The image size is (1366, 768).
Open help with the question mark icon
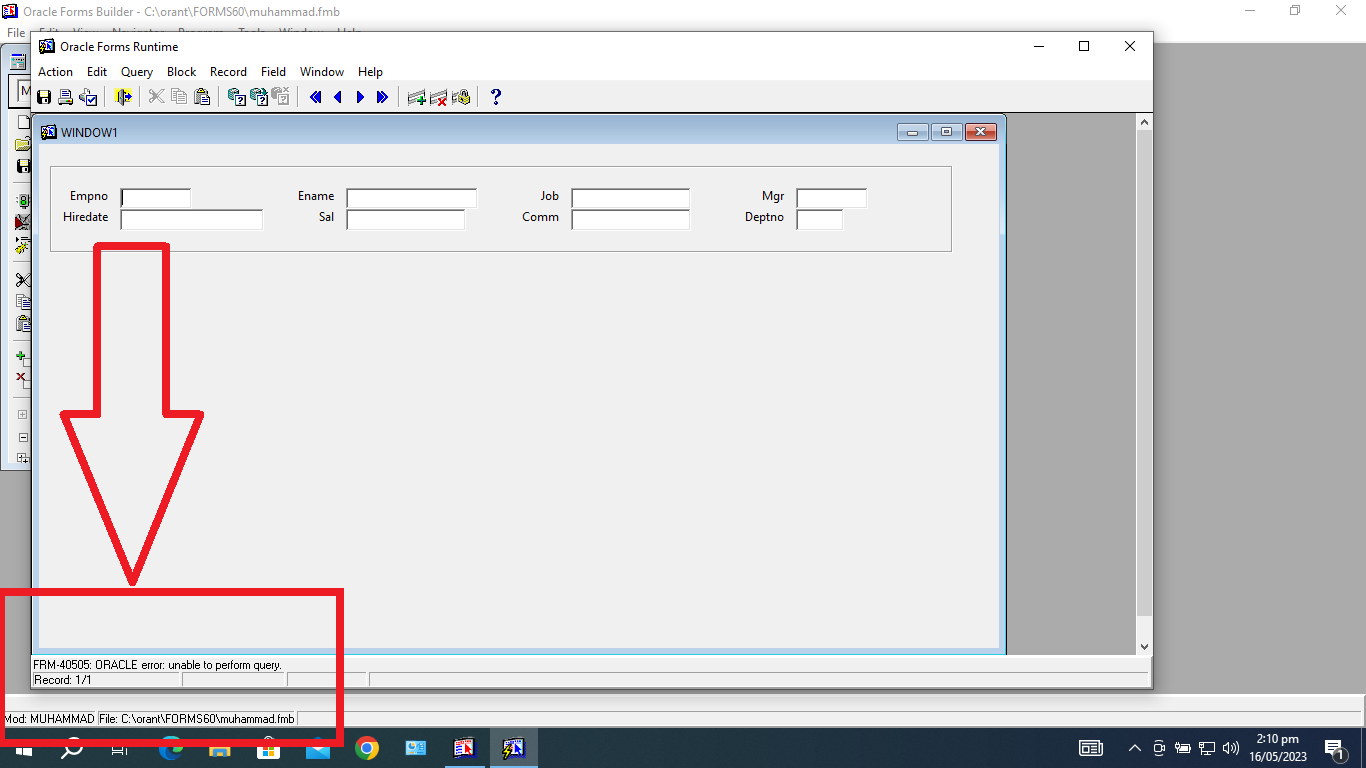tap(495, 97)
